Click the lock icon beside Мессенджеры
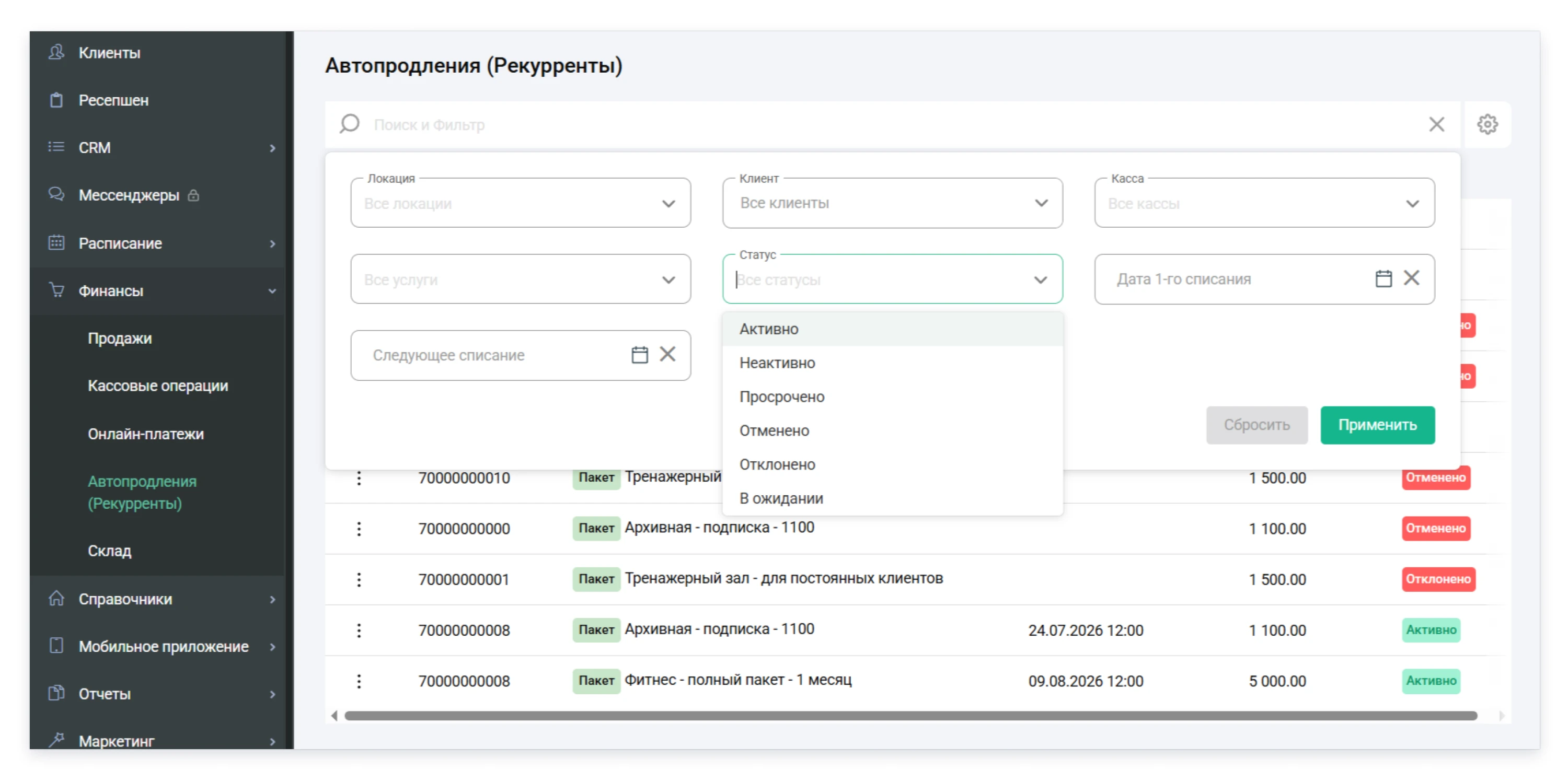This screenshot has width=1568, height=782. [193, 195]
